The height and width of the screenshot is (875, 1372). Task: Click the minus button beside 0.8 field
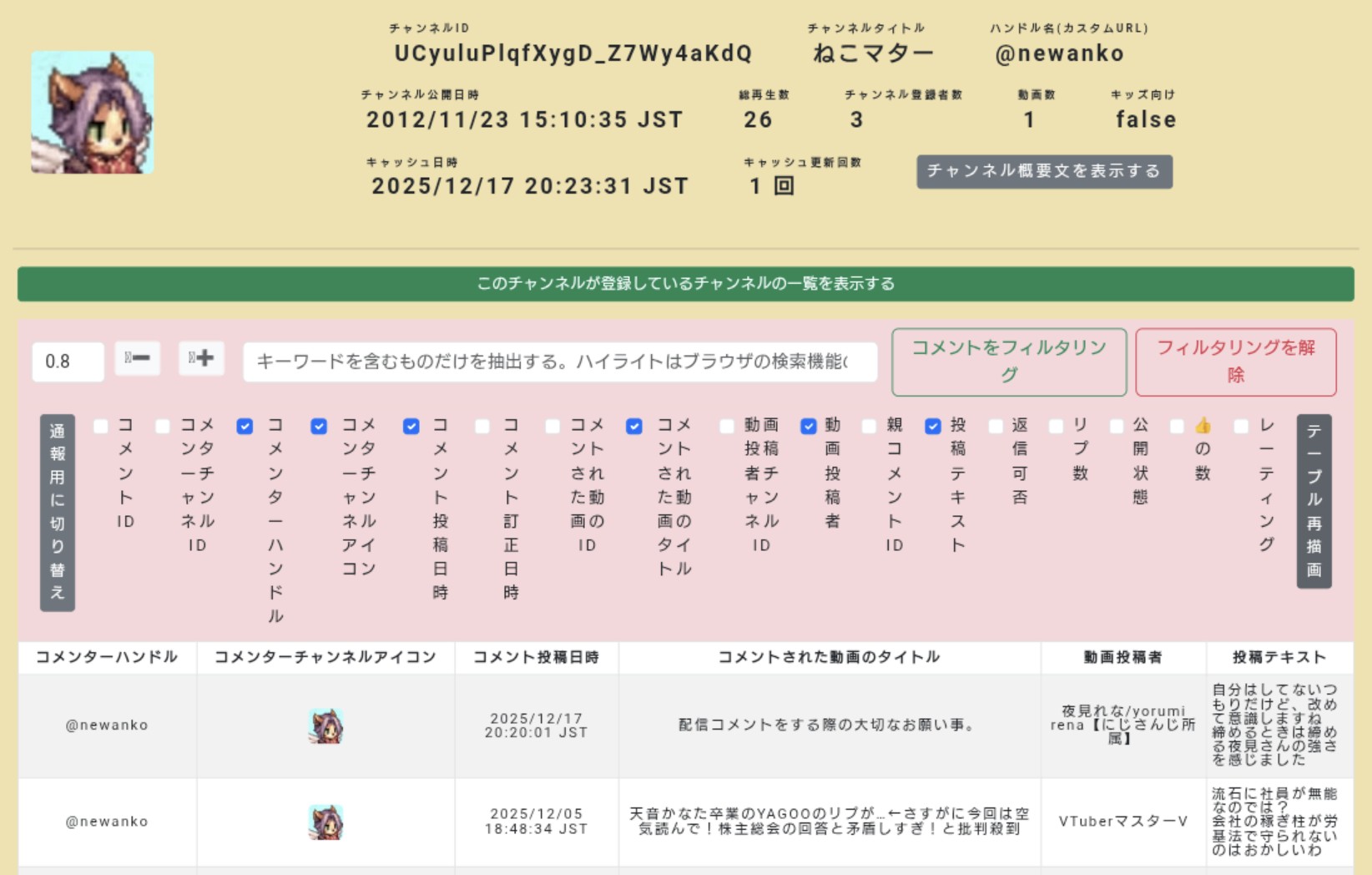pyautogui.click(x=137, y=359)
